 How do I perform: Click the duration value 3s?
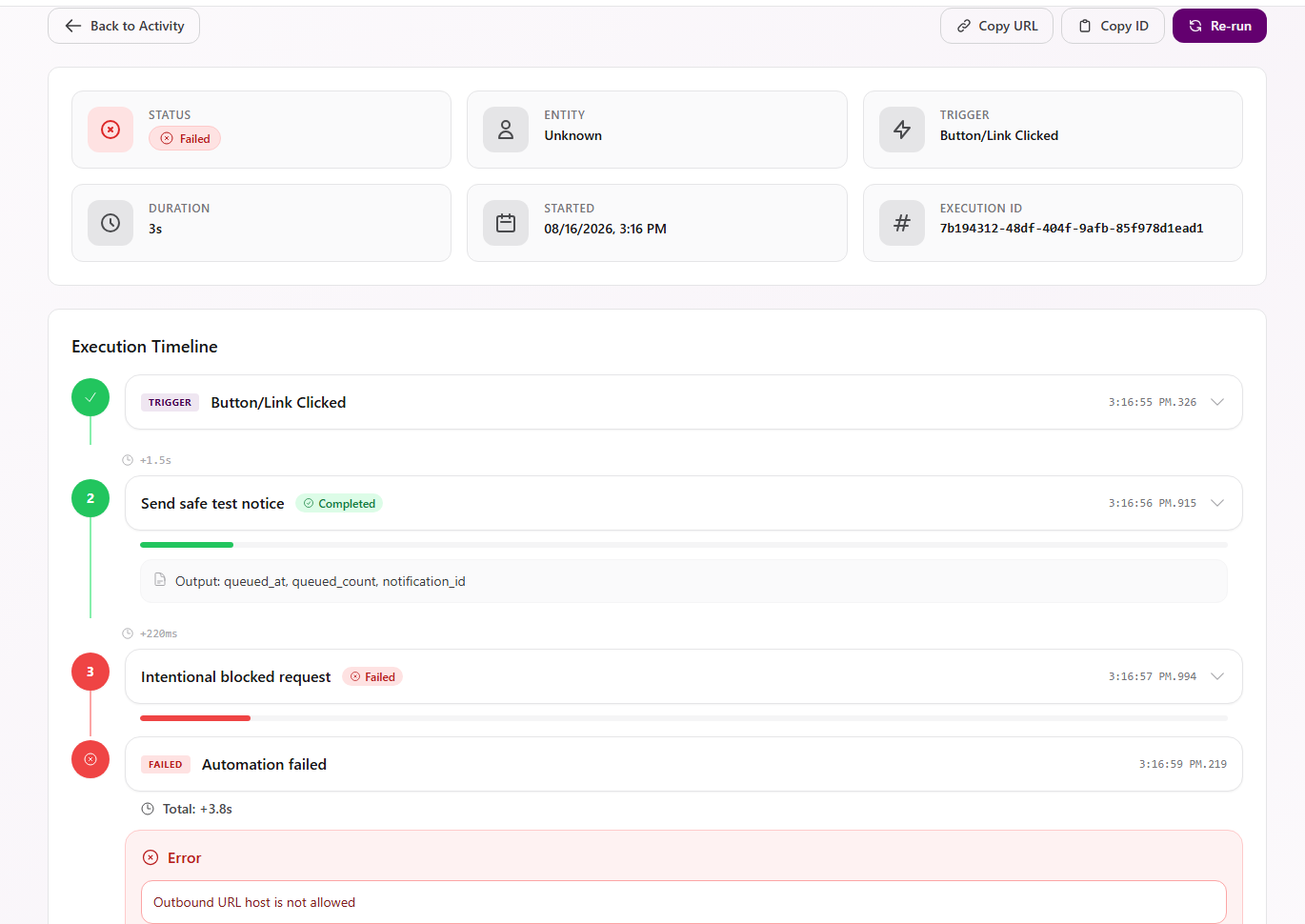155,229
